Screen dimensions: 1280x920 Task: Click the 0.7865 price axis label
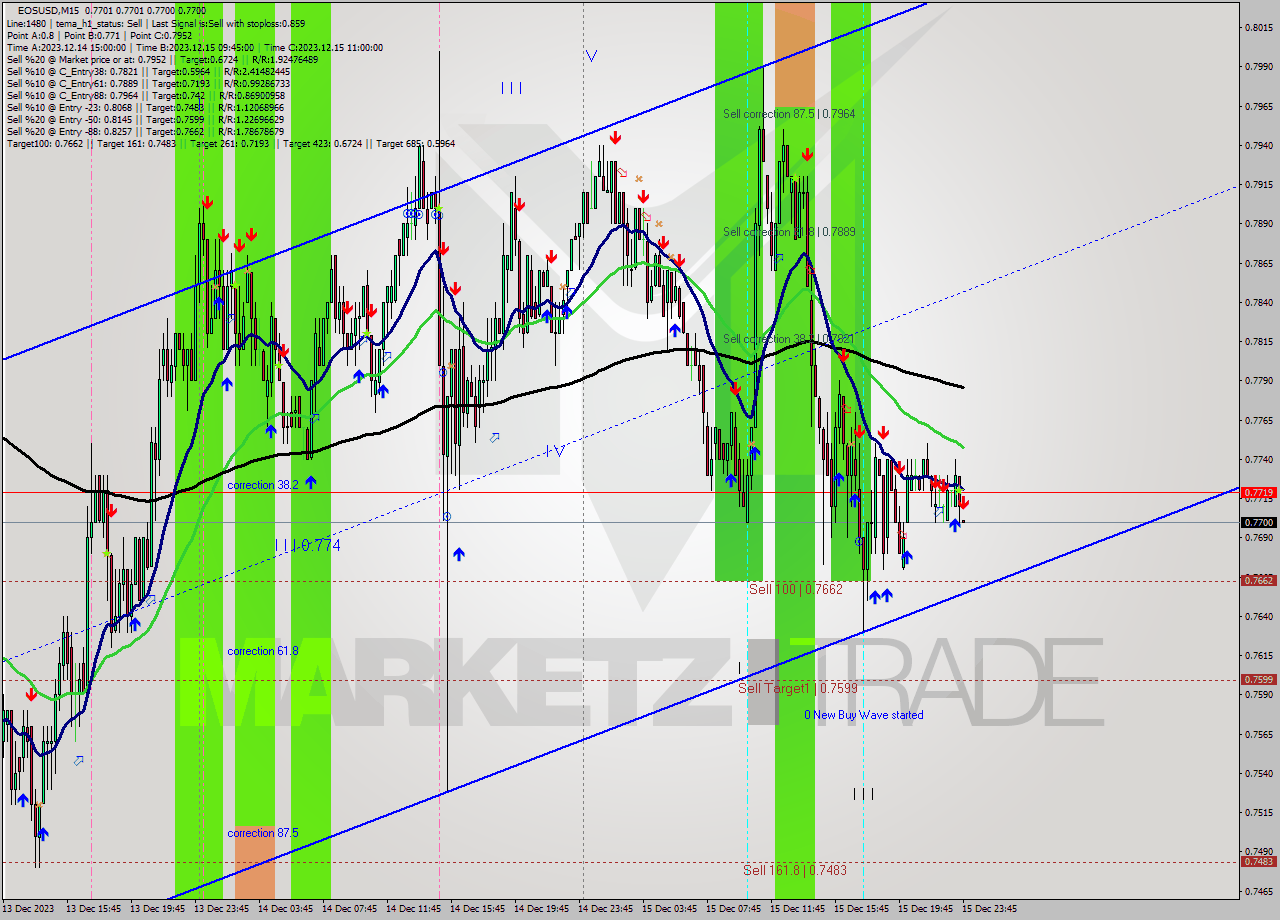point(1259,263)
